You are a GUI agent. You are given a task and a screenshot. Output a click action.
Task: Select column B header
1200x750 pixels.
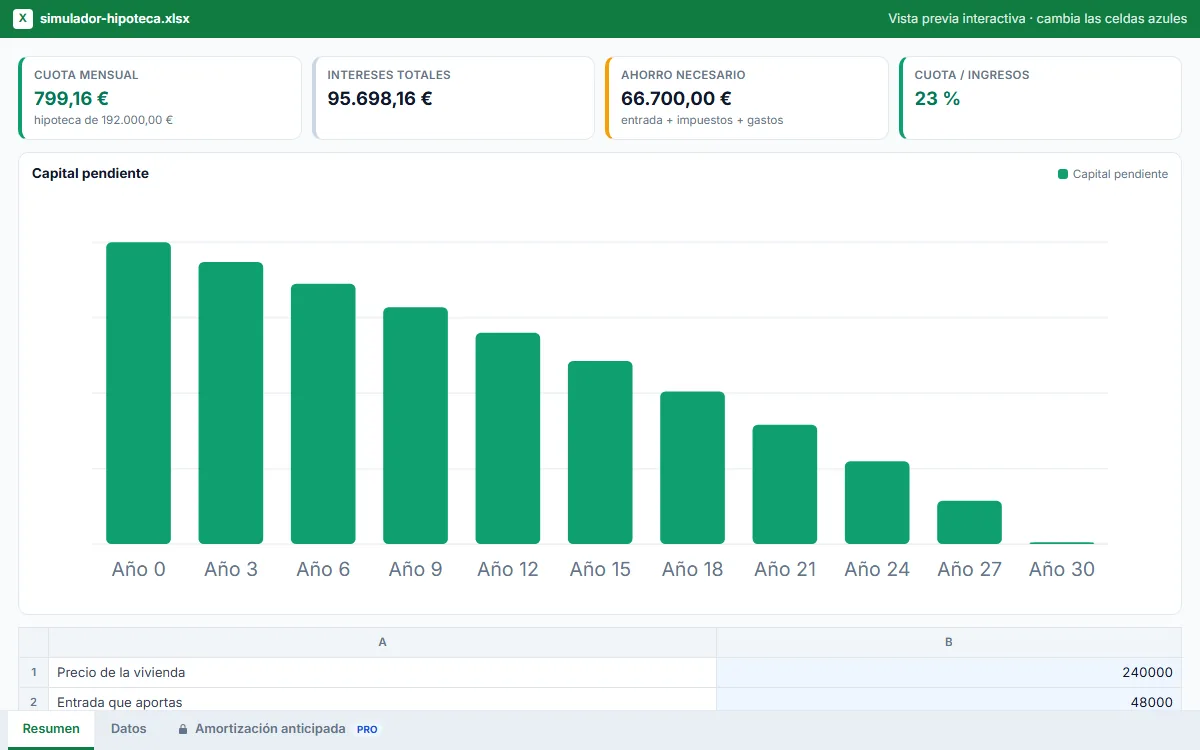(x=949, y=643)
